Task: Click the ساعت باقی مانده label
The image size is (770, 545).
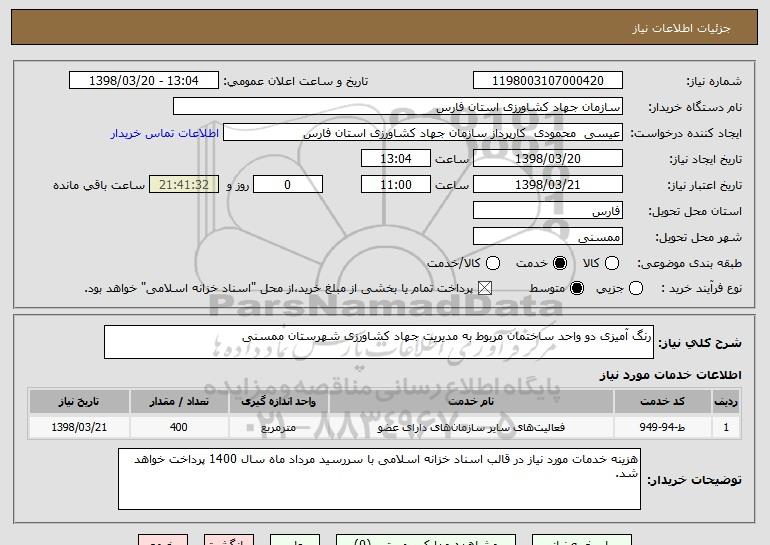Action: tap(99, 186)
